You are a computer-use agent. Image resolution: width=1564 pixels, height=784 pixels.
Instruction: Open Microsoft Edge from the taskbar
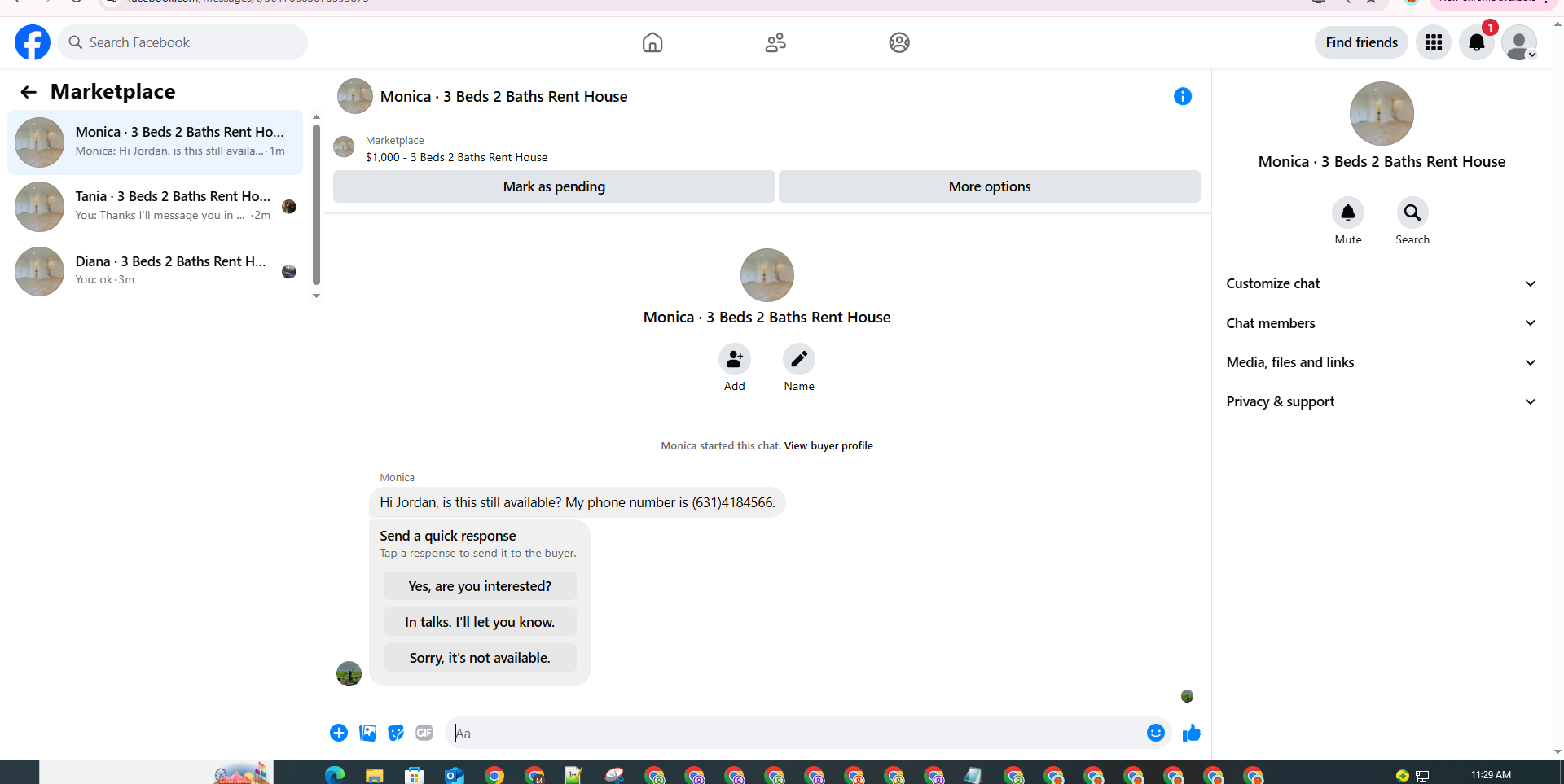pos(335,775)
